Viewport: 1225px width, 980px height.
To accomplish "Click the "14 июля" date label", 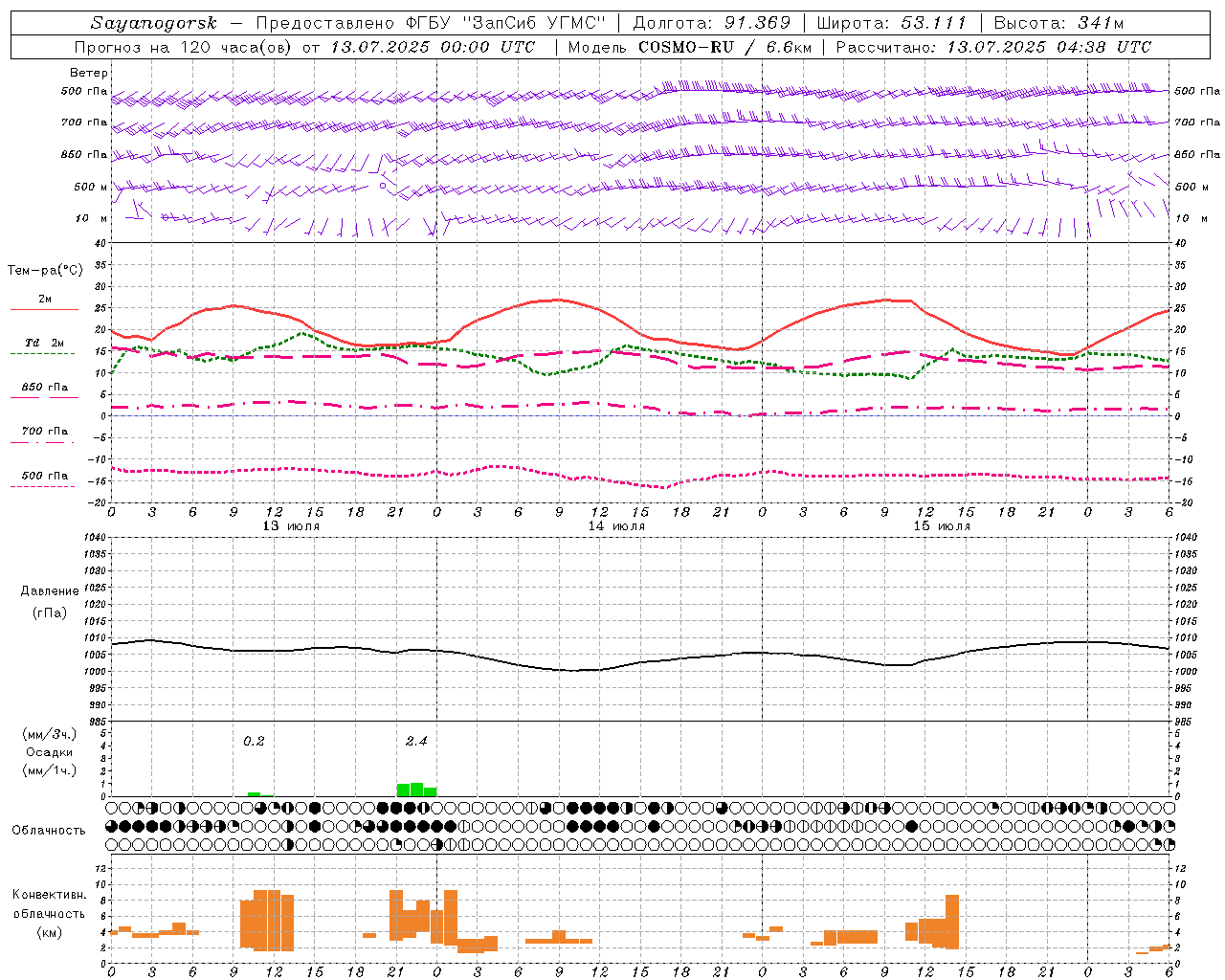I will tap(616, 525).
